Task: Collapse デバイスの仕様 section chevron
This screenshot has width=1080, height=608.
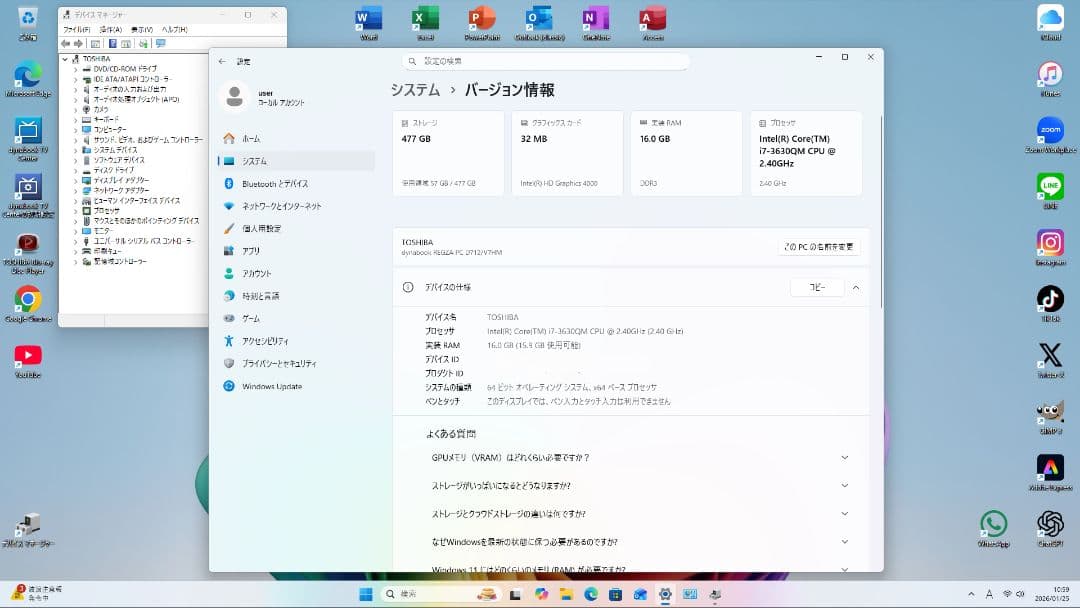Action: point(856,287)
